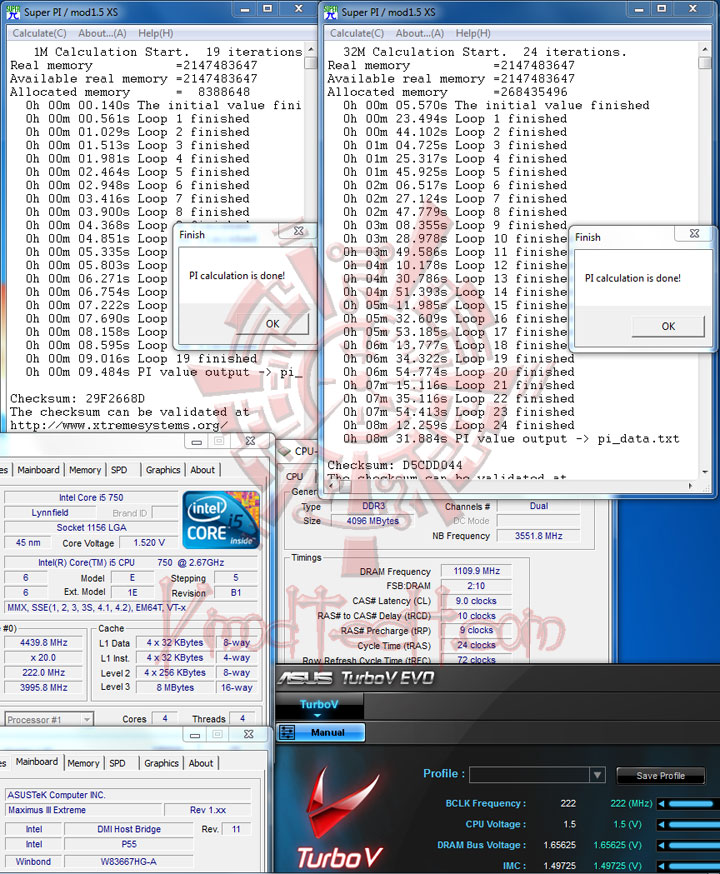Select SPD tab in lower CPU-Z window

tap(117, 763)
